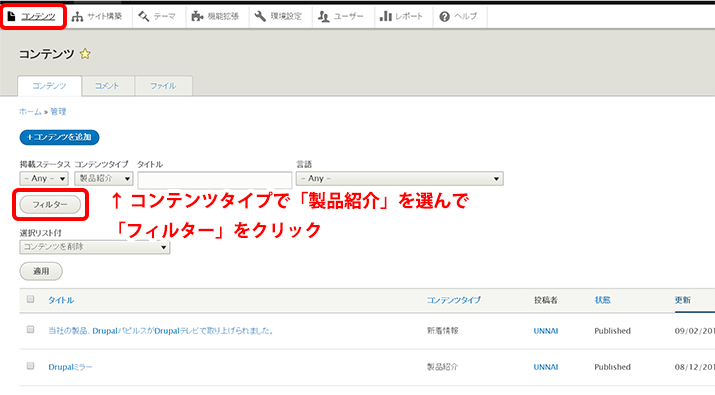Open the 言語 dropdown
The image size is (715, 395).
click(x=399, y=178)
